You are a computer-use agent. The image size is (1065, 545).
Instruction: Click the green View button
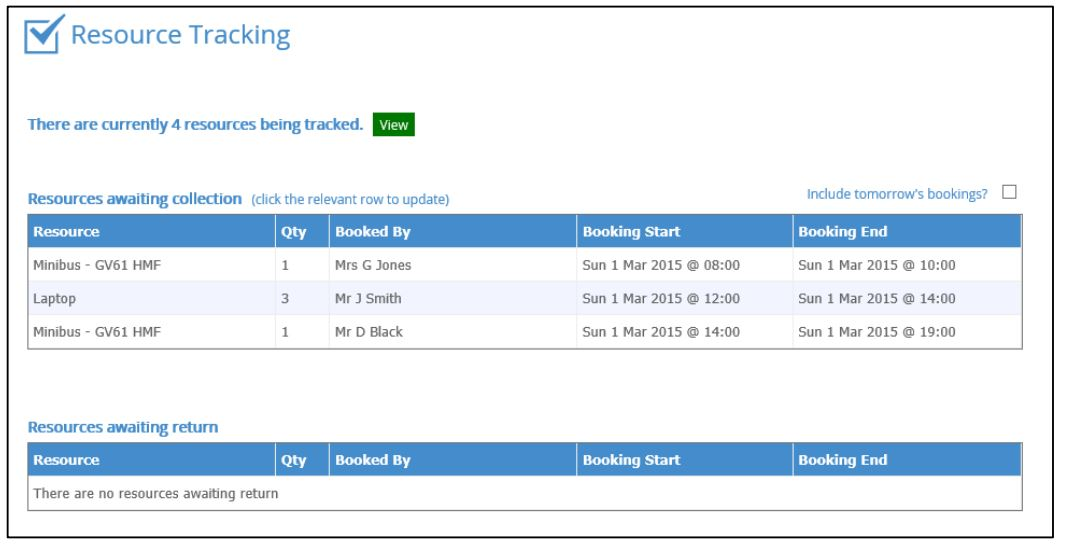click(393, 125)
